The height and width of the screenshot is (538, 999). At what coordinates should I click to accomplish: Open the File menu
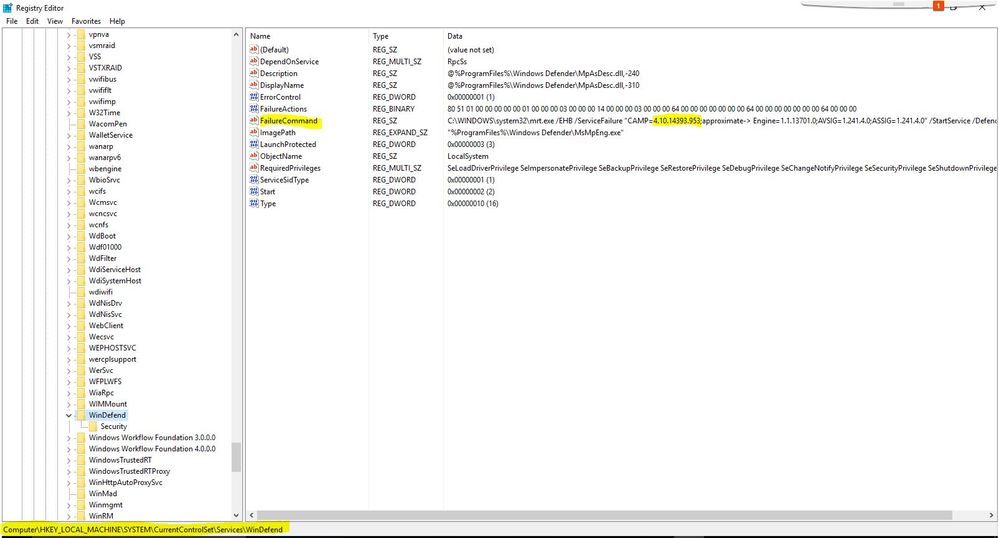pyautogui.click(x=11, y=21)
